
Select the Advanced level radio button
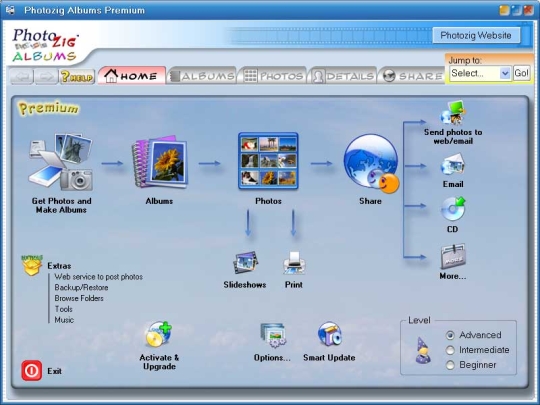pyautogui.click(x=450, y=335)
